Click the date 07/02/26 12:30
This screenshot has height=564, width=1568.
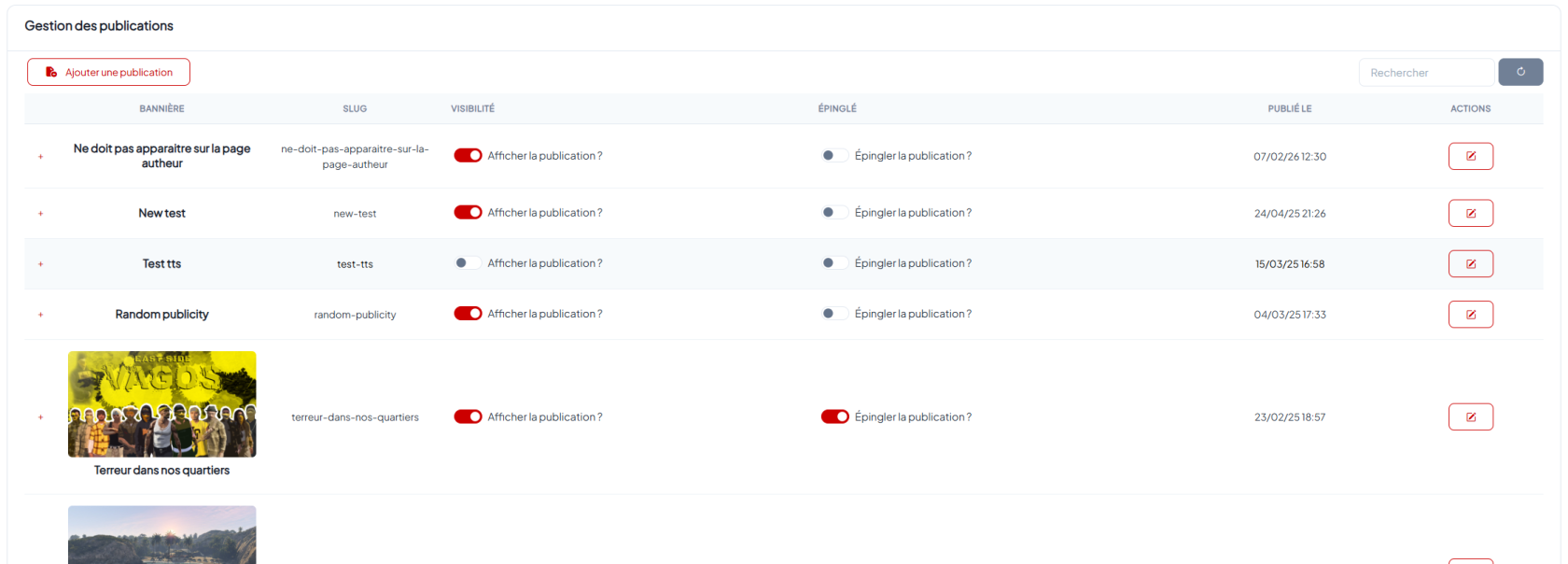[1290, 157]
